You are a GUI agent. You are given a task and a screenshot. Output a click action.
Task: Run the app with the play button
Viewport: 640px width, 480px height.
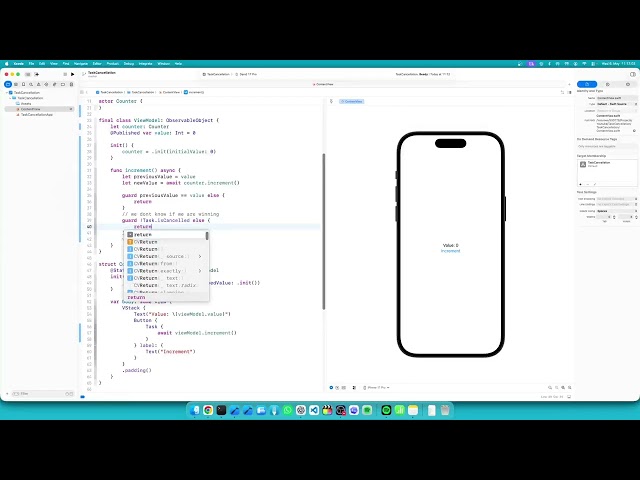pyautogui.click(x=73, y=74)
